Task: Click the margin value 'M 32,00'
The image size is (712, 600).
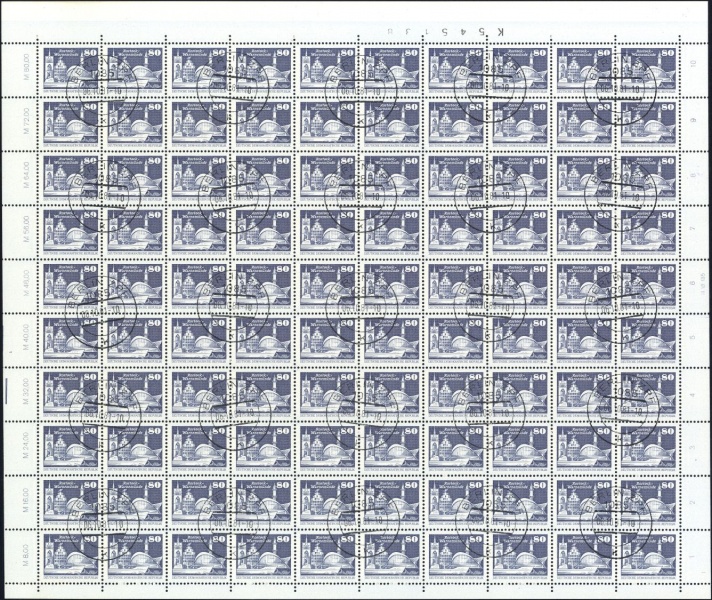Action: coord(26,391)
